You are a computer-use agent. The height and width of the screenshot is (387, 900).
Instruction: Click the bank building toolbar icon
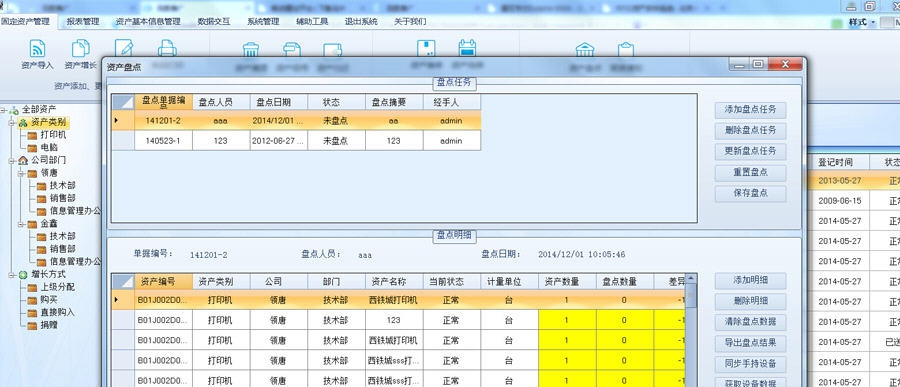584,50
